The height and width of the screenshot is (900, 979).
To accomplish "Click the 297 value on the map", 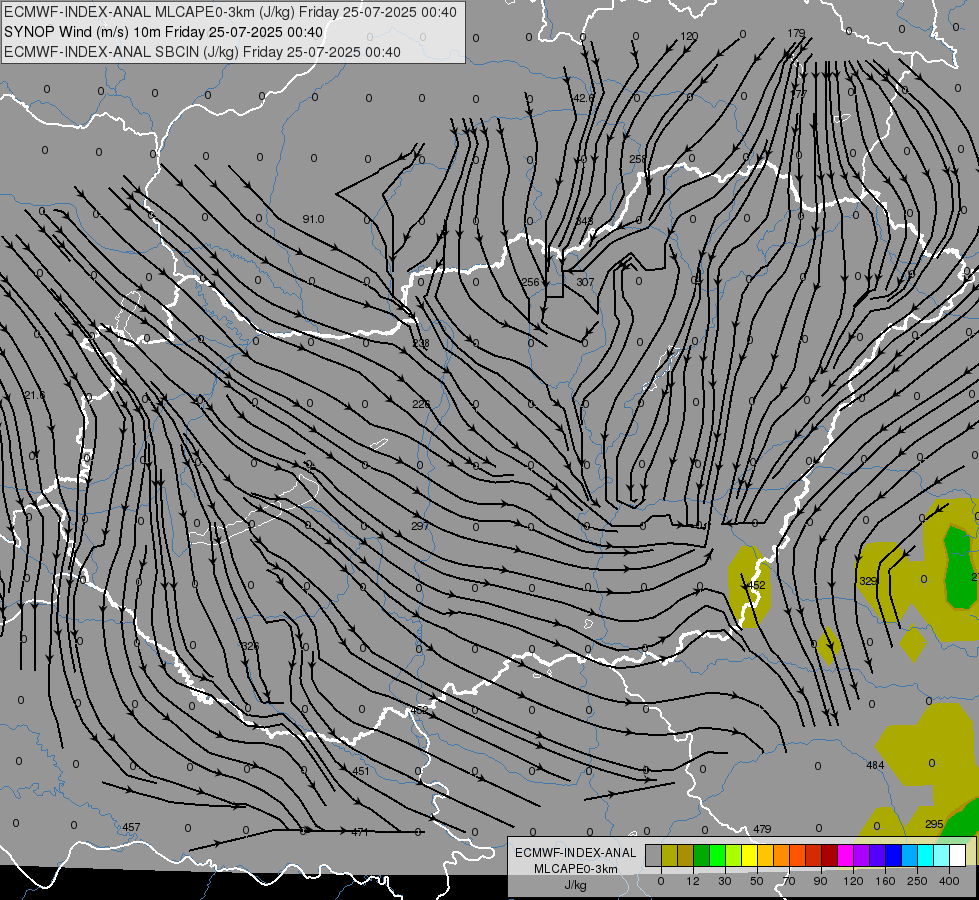I will coord(420,526).
